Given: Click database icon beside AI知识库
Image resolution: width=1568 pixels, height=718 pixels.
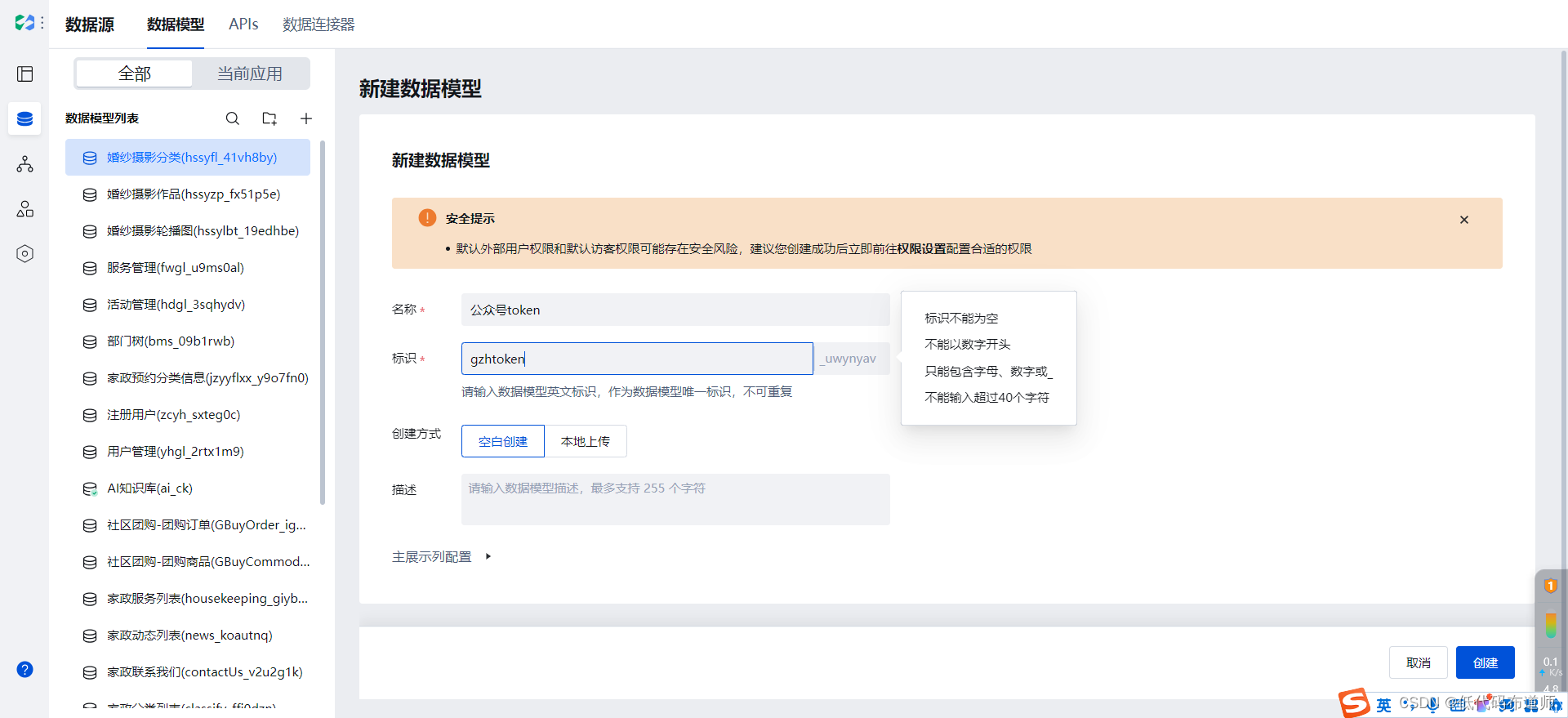Looking at the screenshot, I should [90, 488].
